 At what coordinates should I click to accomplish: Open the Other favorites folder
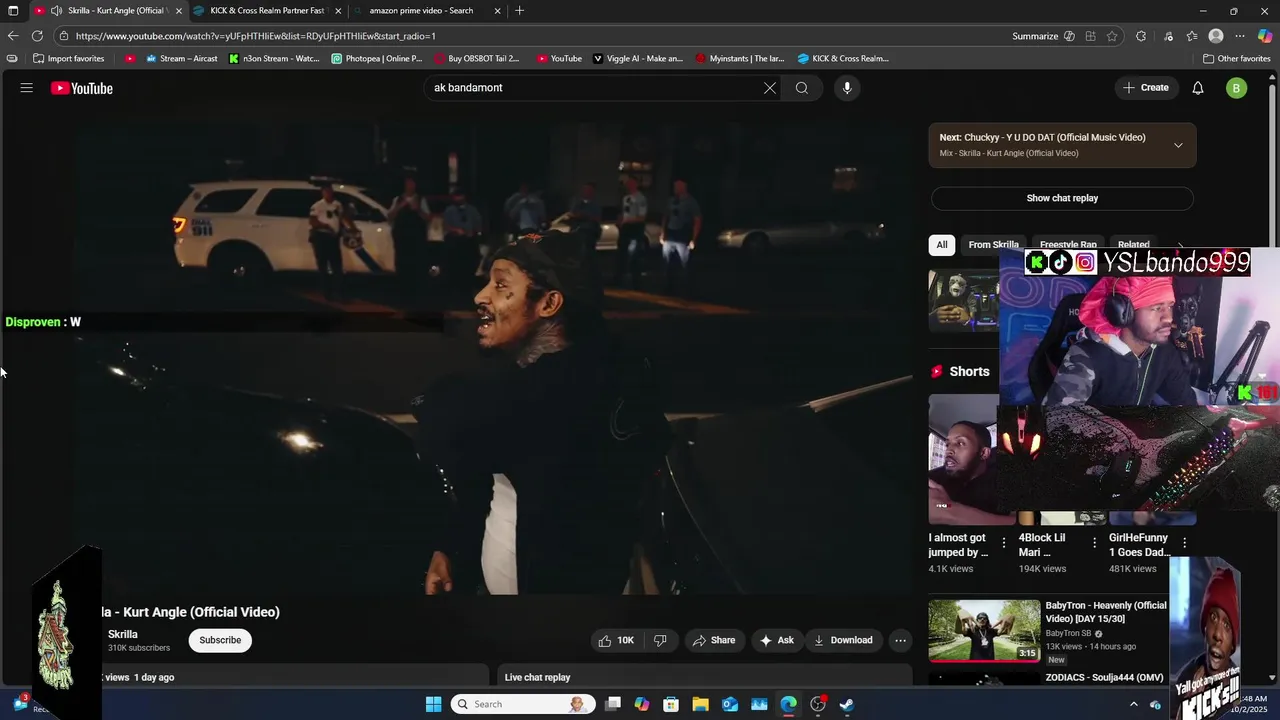coord(1236,59)
